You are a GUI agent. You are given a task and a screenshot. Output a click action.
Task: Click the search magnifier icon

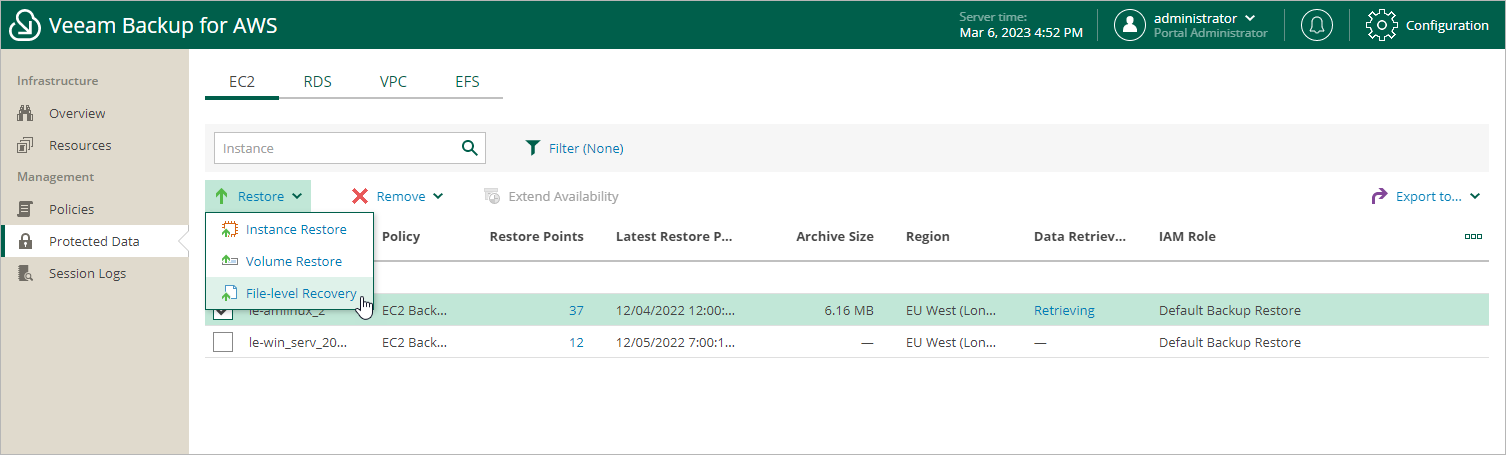470,148
